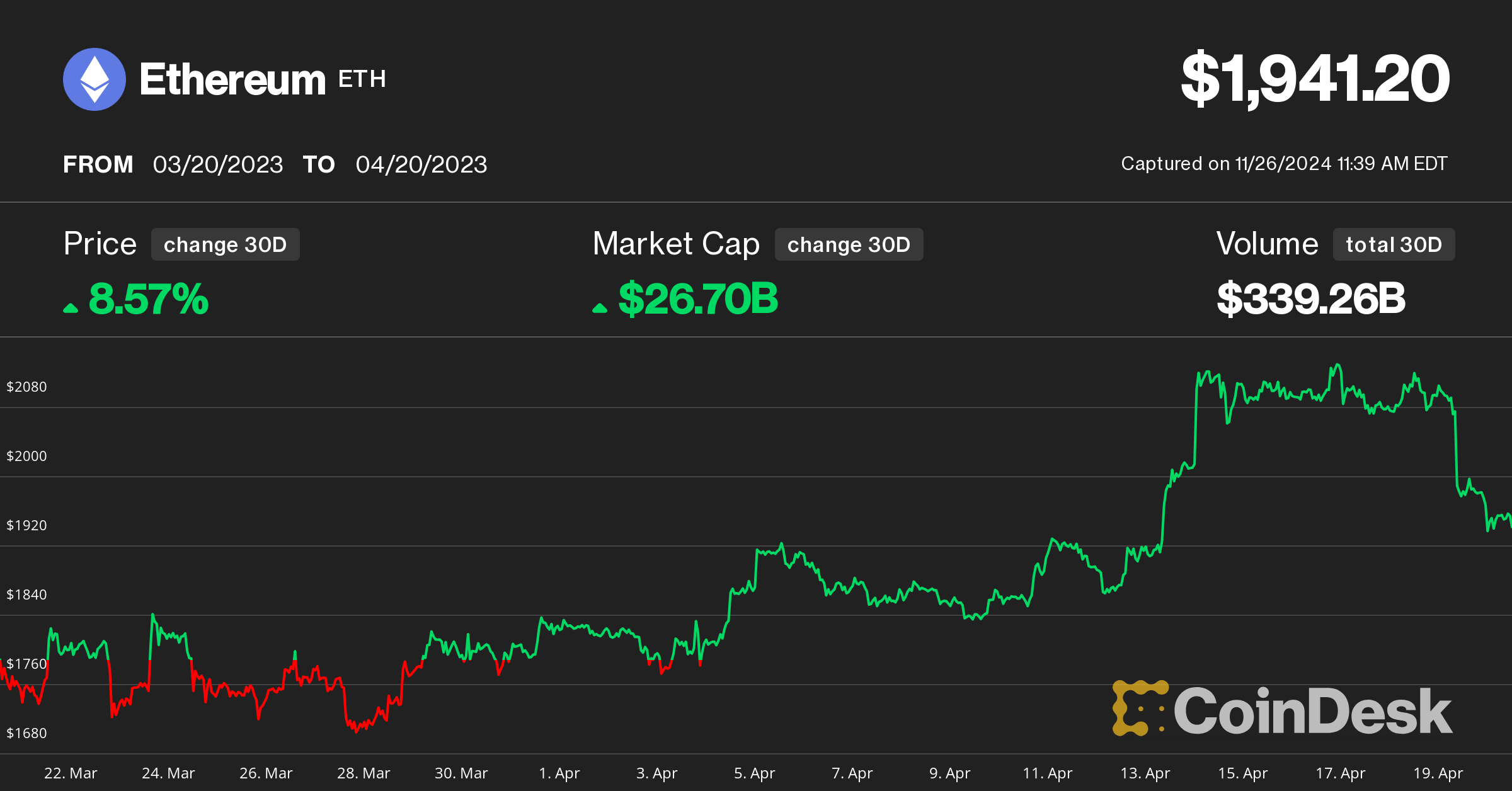Click the '5. Apr' x-axis label

(754, 773)
